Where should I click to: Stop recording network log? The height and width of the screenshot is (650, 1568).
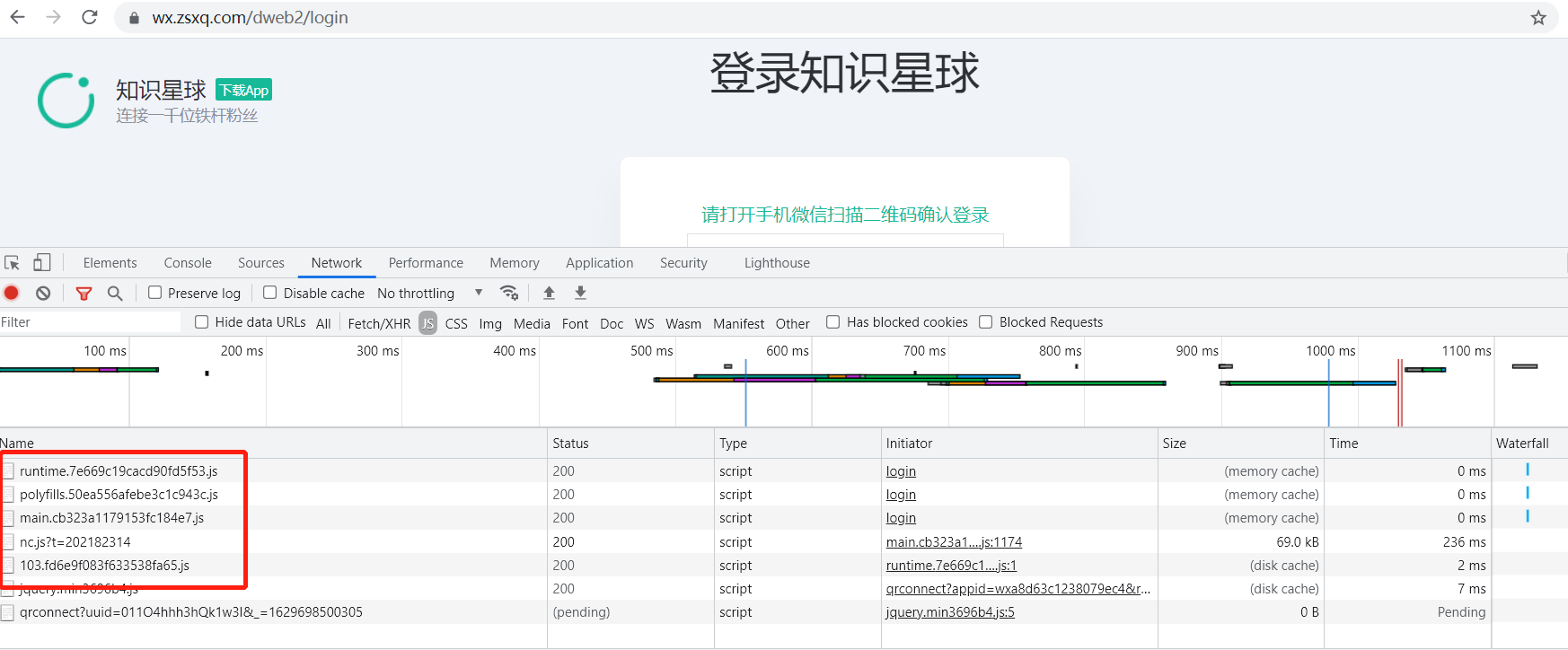point(12,293)
